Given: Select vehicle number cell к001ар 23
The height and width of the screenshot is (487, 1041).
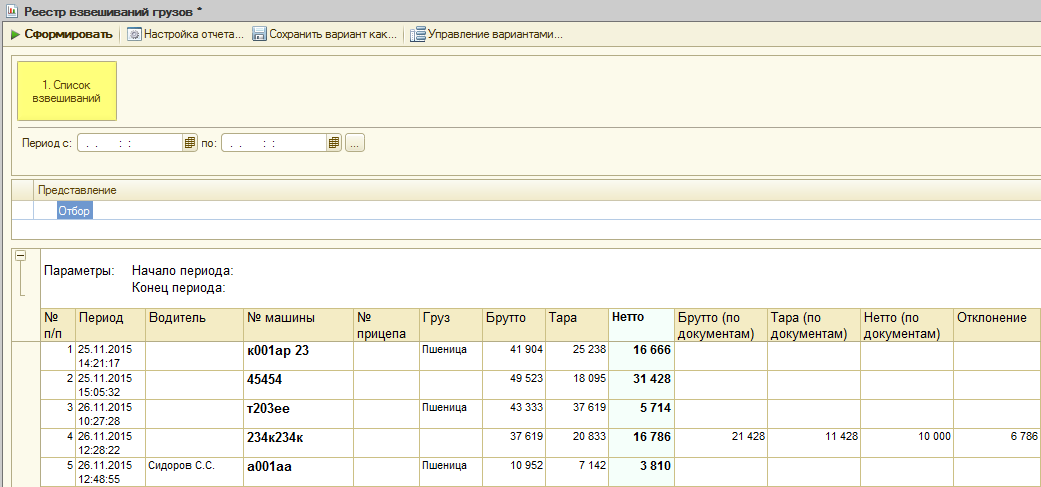Looking at the screenshot, I should point(278,351).
